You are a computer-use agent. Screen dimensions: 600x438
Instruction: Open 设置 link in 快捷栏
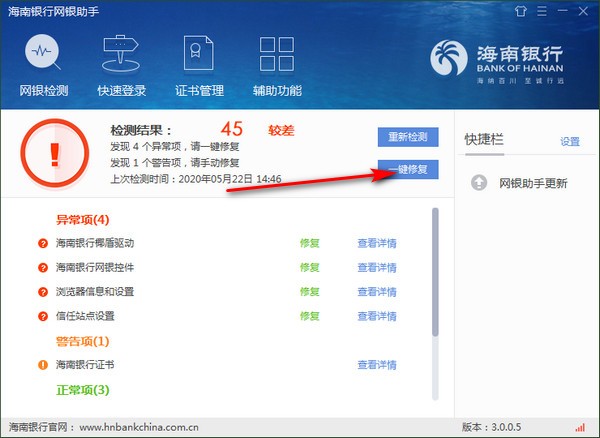(x=570, y=142)
